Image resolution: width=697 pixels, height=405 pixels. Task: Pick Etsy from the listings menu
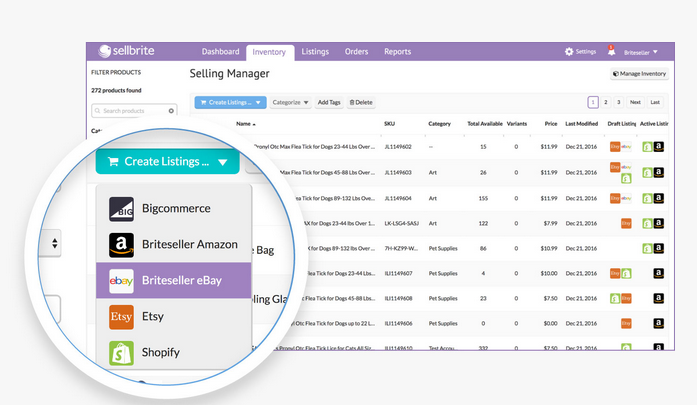(x=174, y=316)
